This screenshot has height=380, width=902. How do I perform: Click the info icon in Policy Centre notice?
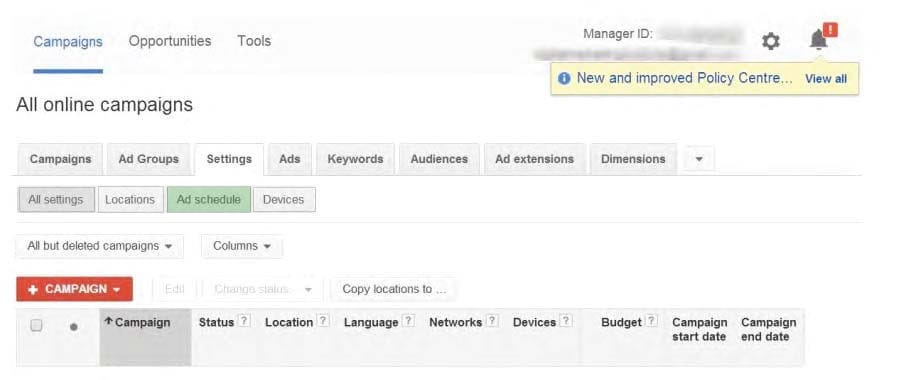click(564, 78)
